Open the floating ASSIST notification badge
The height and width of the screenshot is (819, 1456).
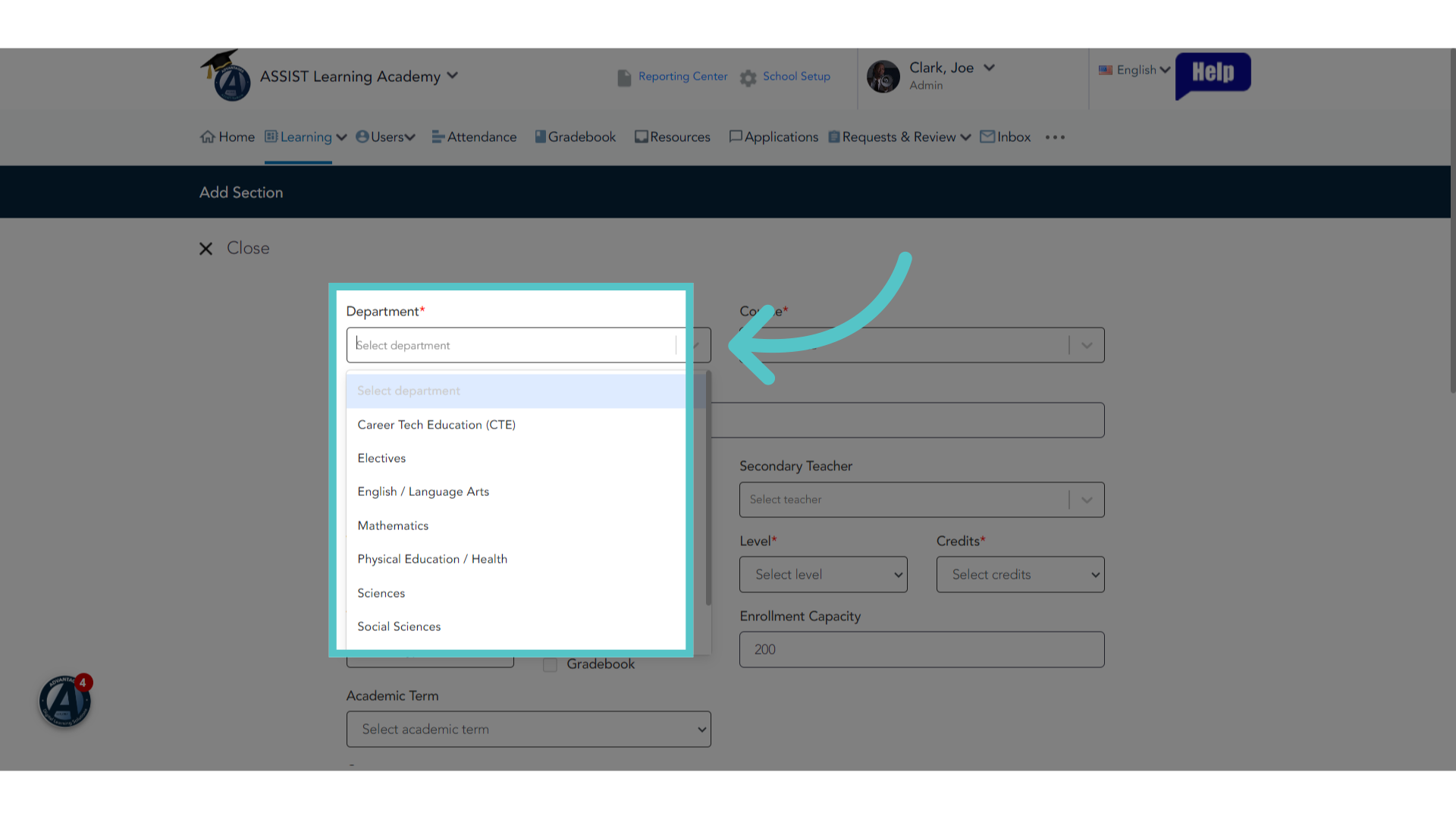(65, 701)
